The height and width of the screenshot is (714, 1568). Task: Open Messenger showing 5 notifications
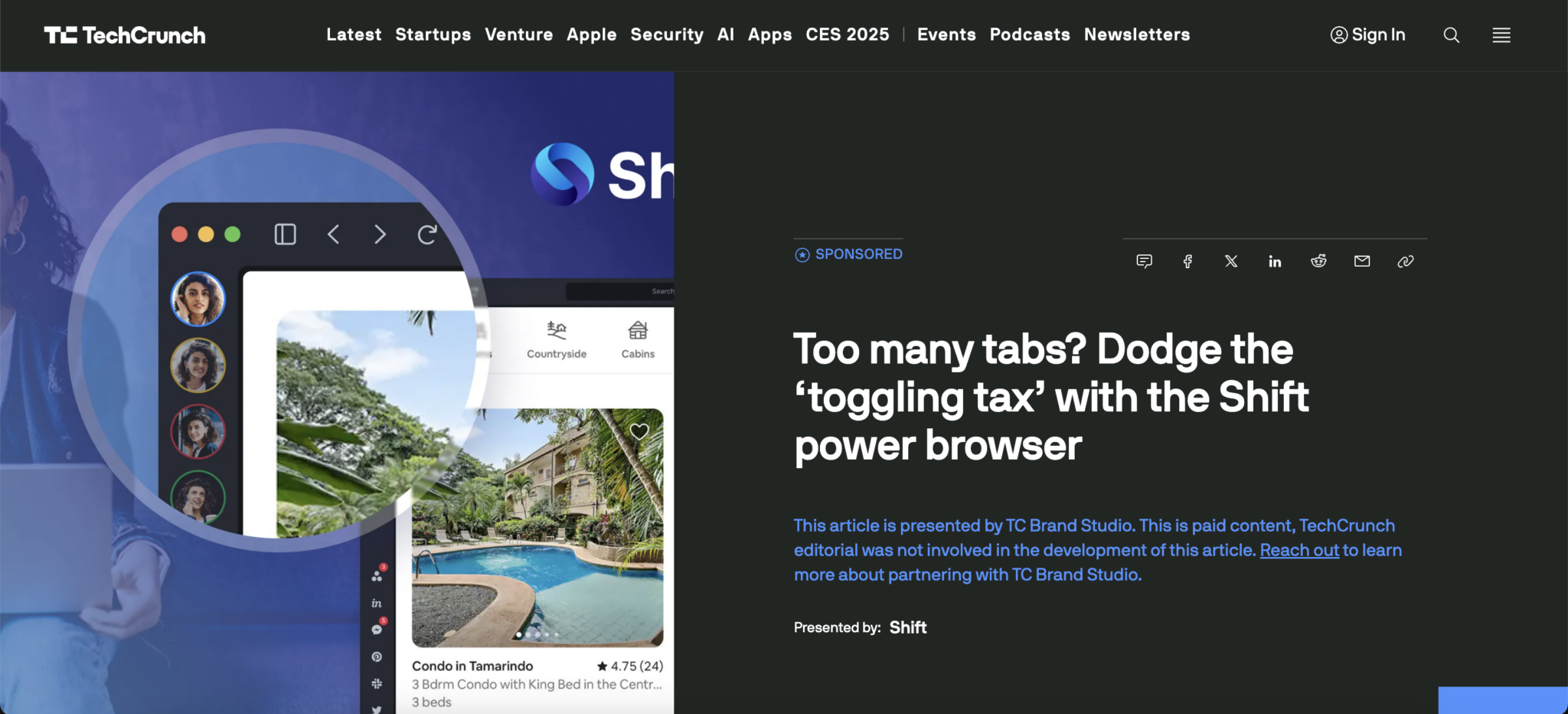click(376, 627)
